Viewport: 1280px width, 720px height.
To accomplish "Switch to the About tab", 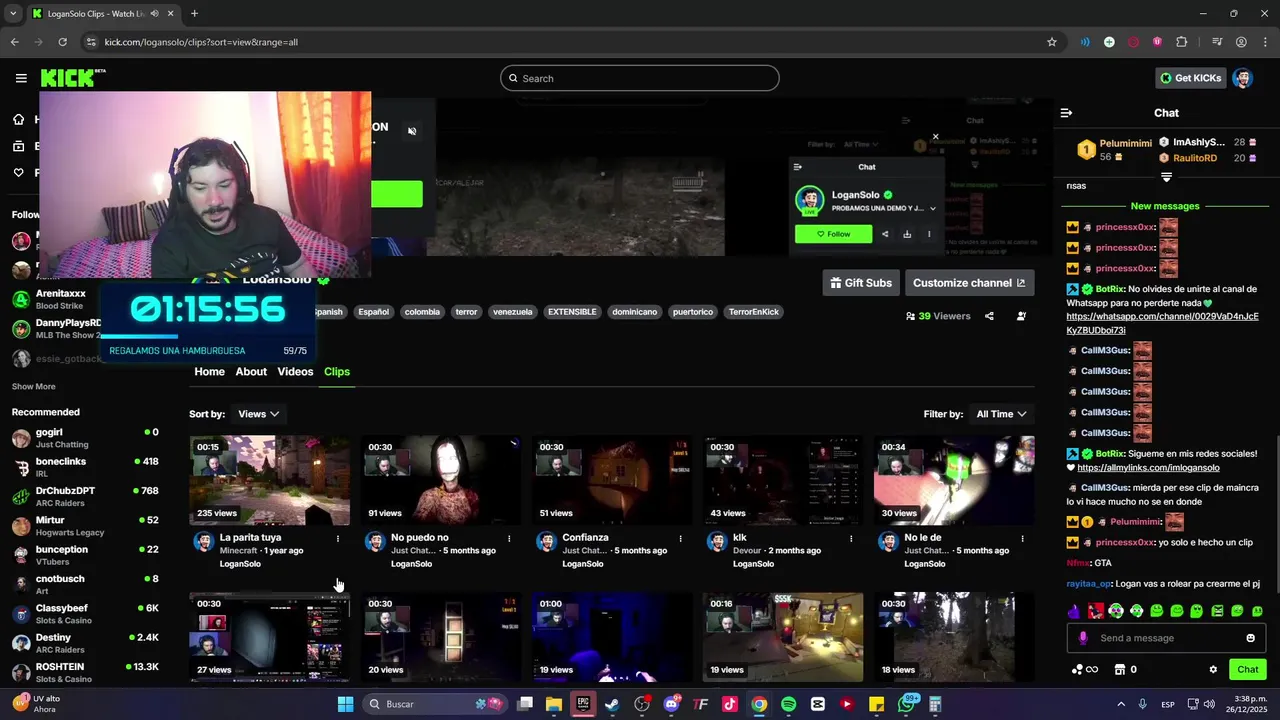I will pyautogui.click(x=251, y=371).
